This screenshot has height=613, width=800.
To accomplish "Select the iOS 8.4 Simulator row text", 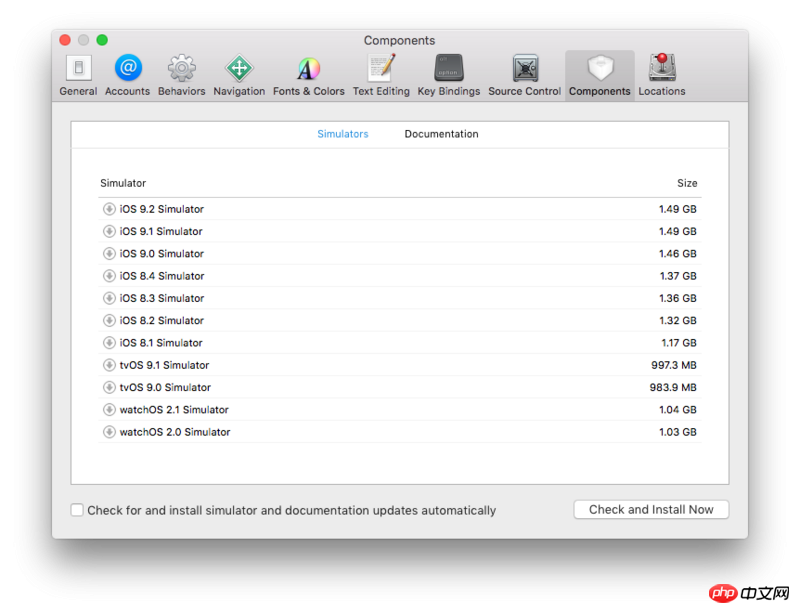I will coord(162,276).
